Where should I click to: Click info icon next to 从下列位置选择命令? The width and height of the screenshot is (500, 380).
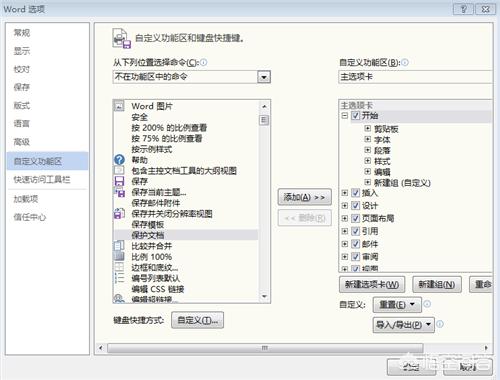pyautogui.click(x=204, y=62)
